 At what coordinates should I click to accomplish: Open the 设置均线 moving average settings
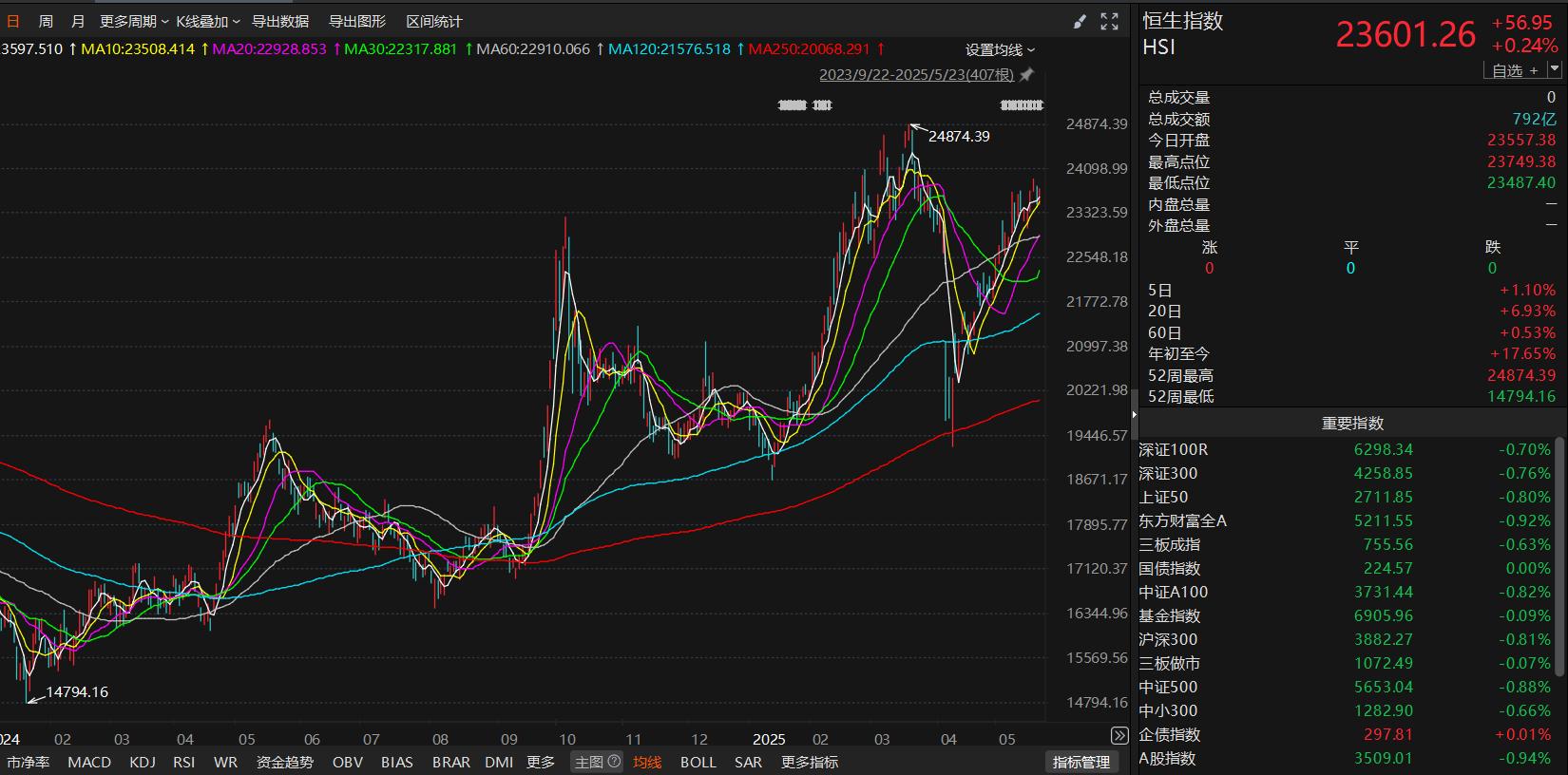1000,49
